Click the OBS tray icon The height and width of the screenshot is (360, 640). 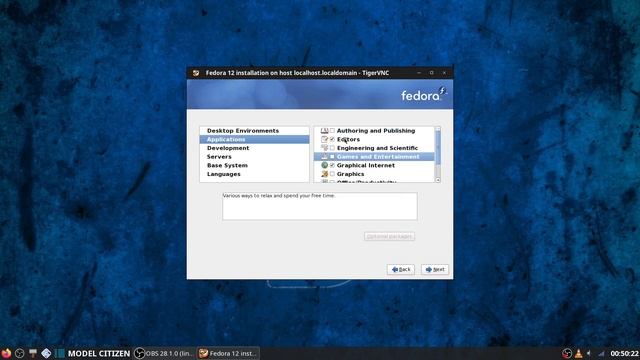click(x=567, y=353)
